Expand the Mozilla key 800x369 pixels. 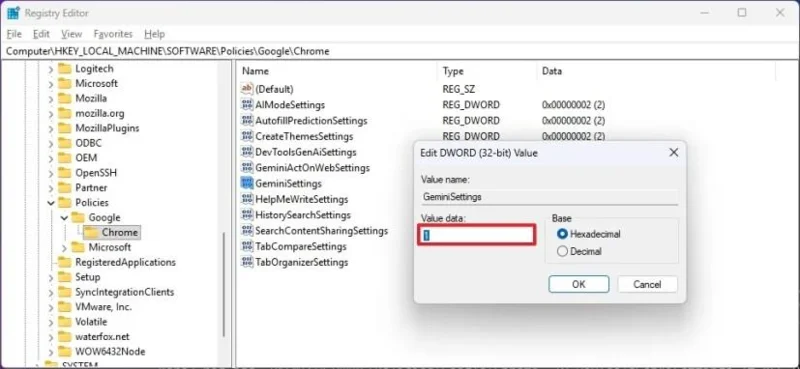(51, 99)
